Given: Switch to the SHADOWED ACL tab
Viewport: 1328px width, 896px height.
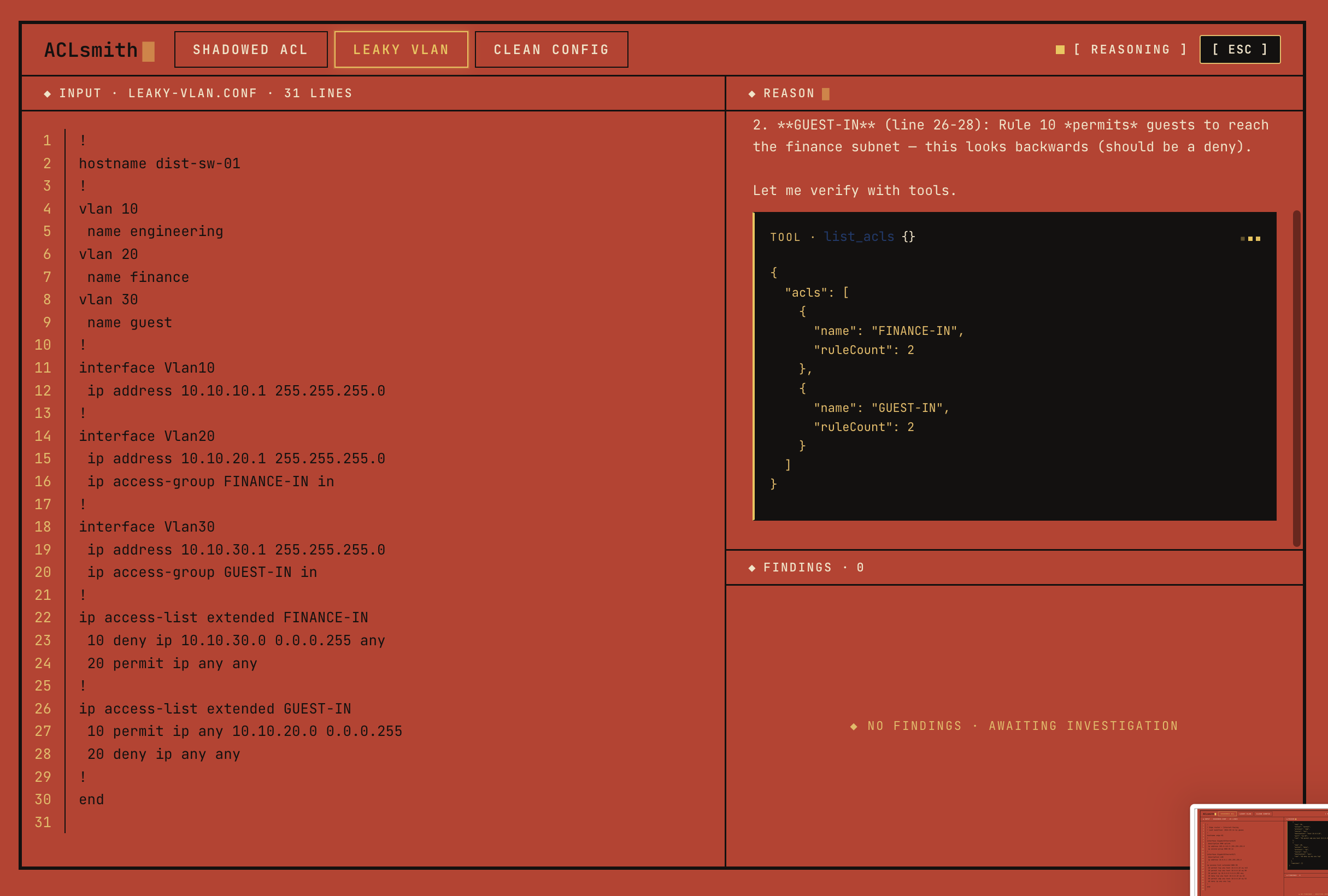Looking at the screenshot, I should pos(250,50).
